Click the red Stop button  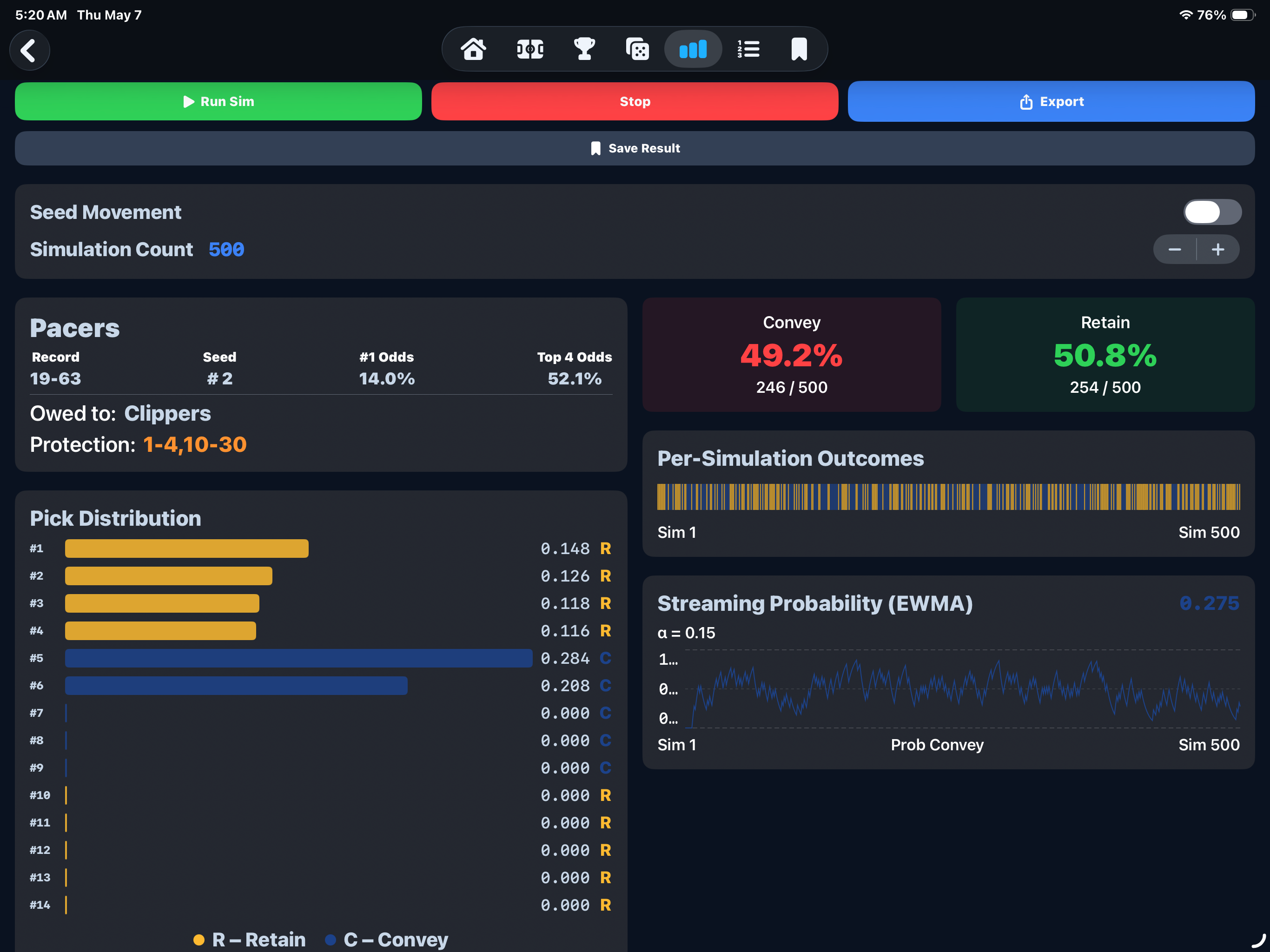pos(635,102)
